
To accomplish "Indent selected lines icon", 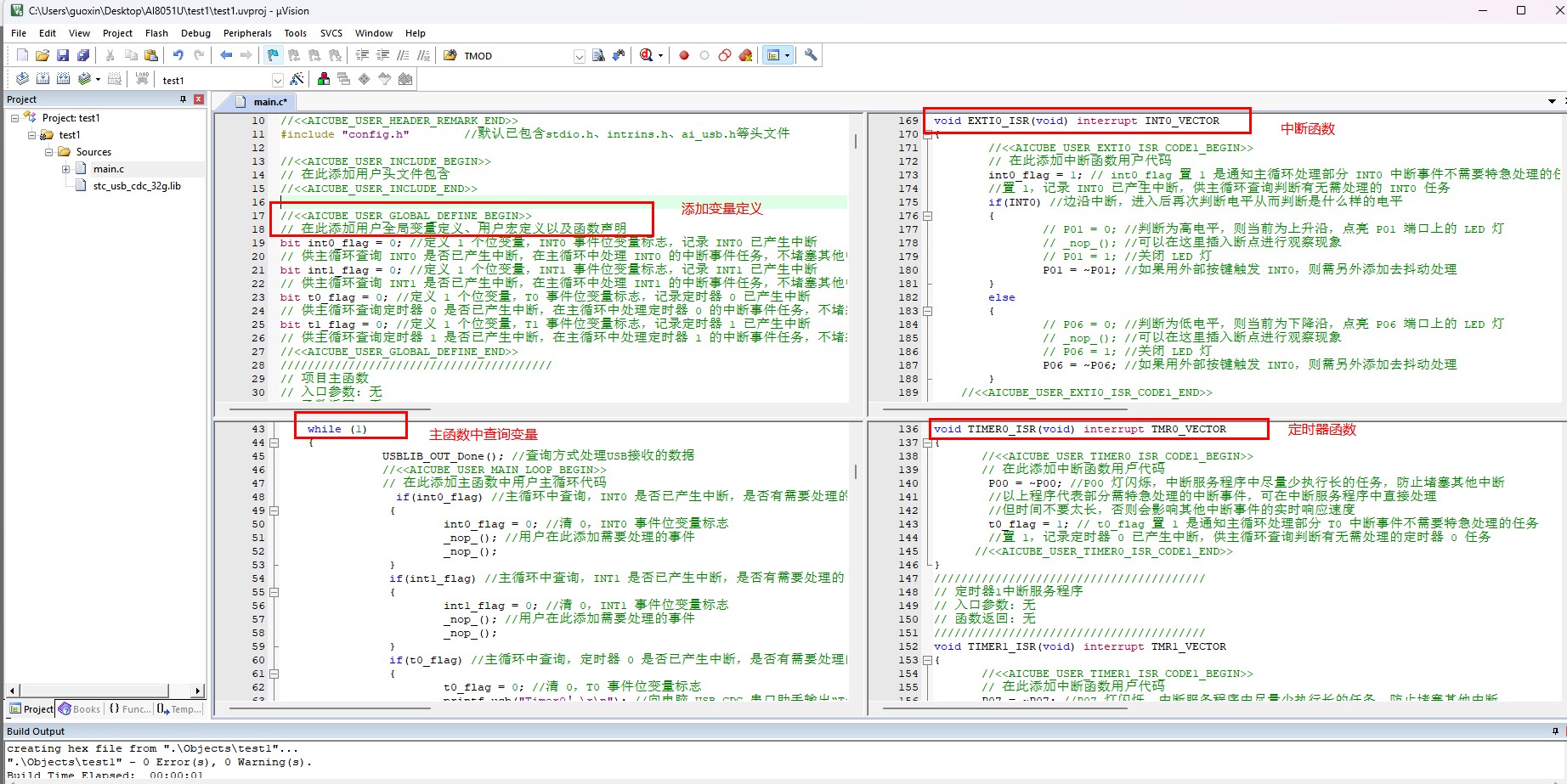I will [362, 55].
